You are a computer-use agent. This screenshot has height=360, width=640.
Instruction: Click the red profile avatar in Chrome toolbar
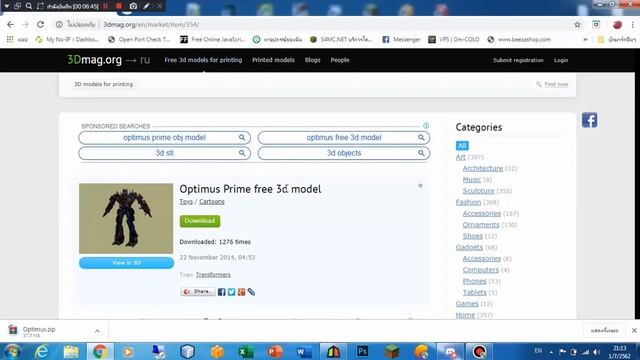coord(617,25)
